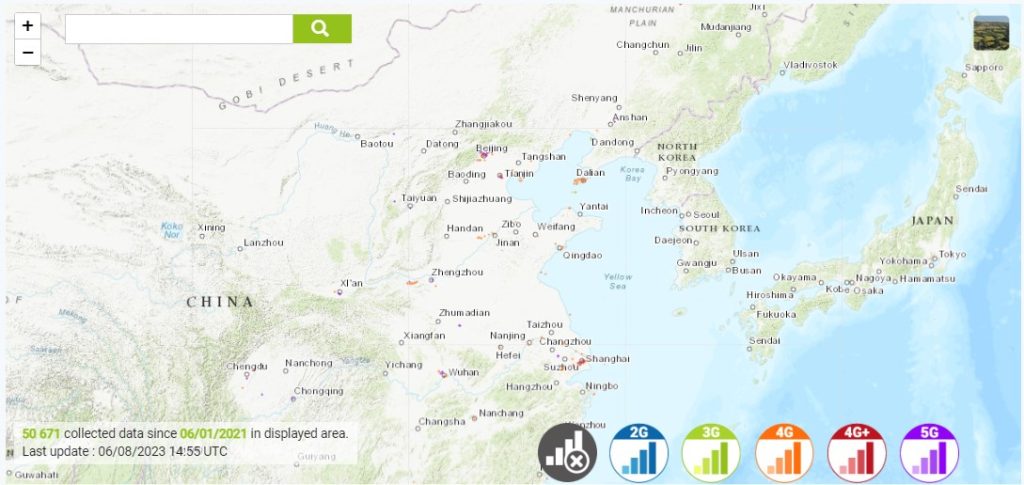Click the Hangzhou city label
The image size is (1024, 485).
click(529, 387)
